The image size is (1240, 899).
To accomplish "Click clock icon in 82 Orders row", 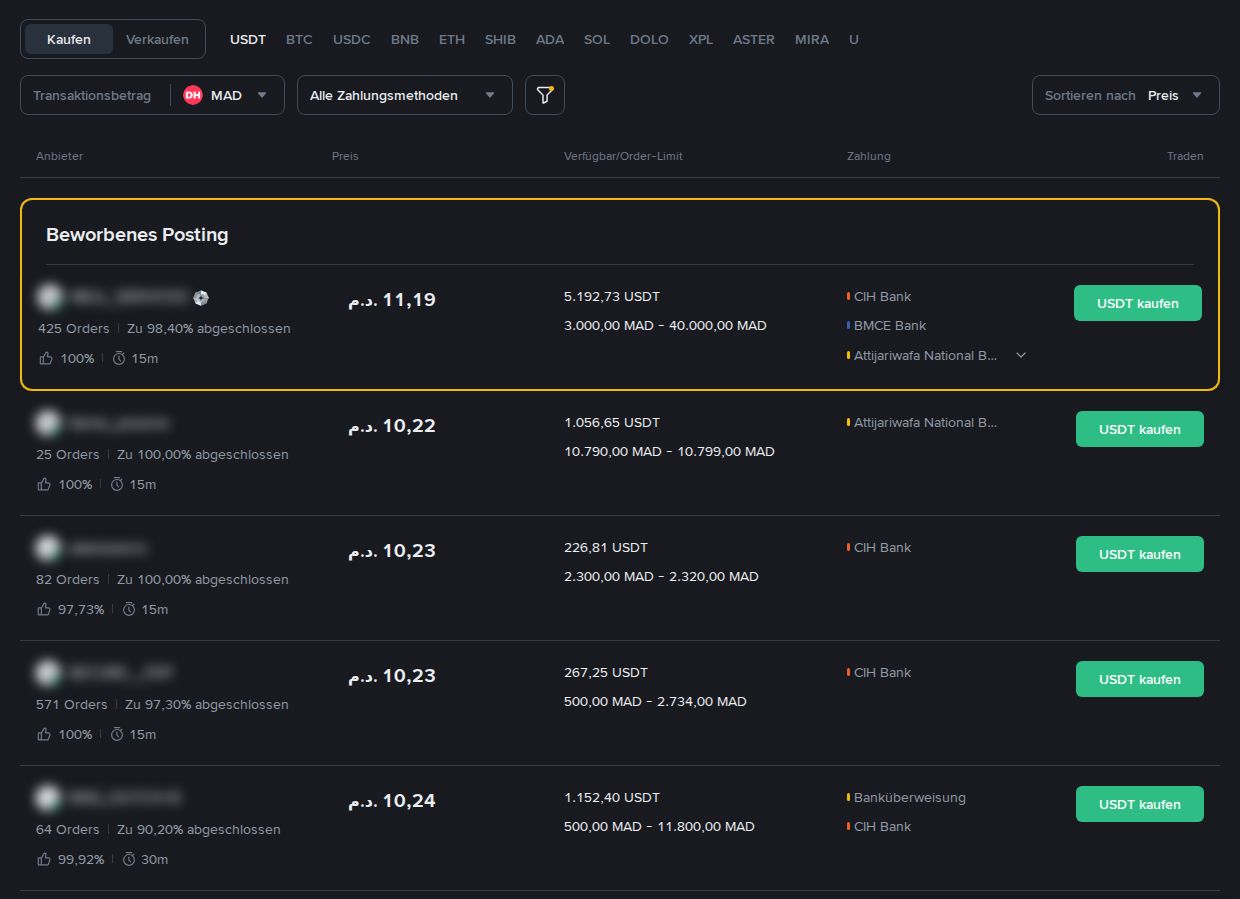I will click(x=129, y=609).
